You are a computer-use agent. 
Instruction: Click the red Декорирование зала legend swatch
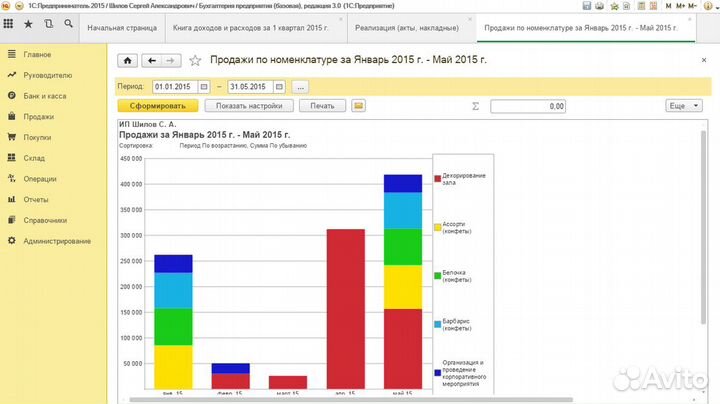point(438,179)
